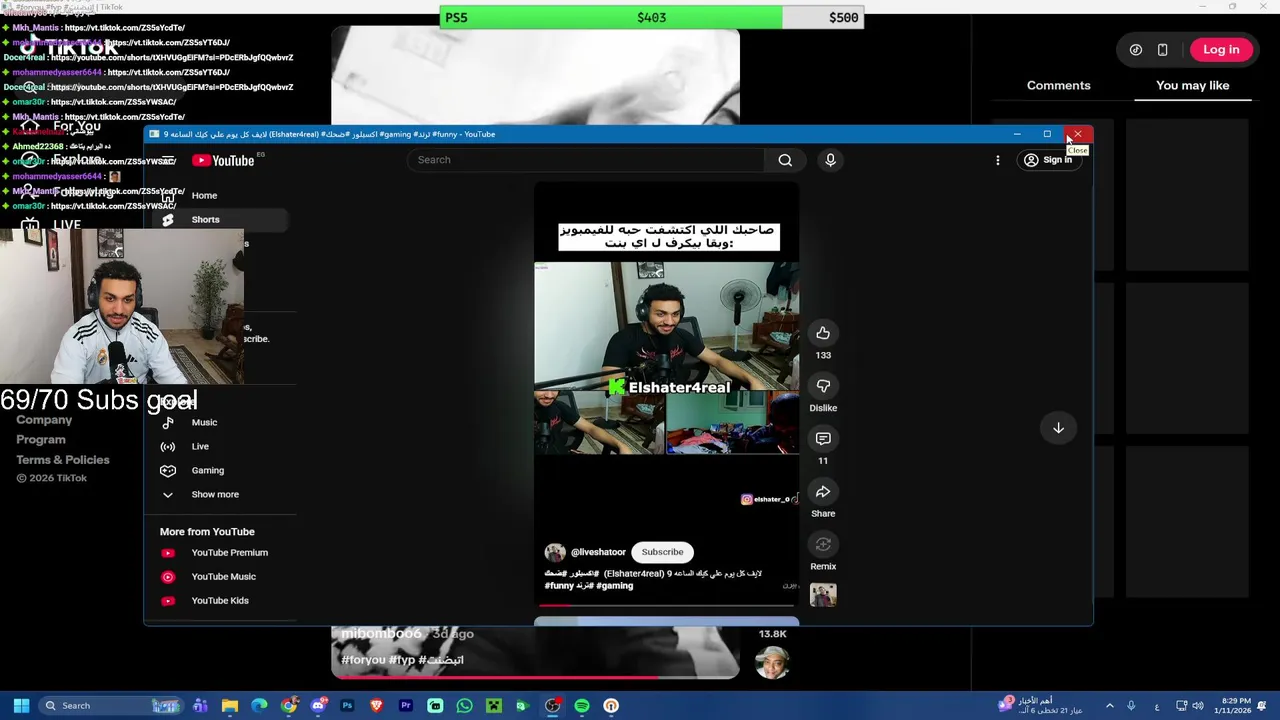Open YouTube Music link
The image size is (1280, 720).
(x=222, y=576)
